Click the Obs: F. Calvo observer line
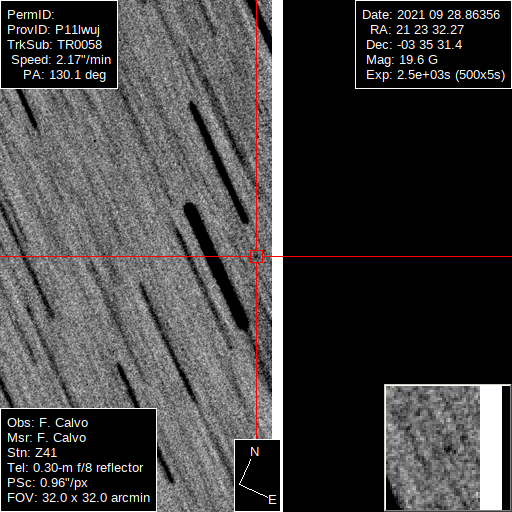The height and width of the screenshot is (512, 512). [x=47, y=423]
